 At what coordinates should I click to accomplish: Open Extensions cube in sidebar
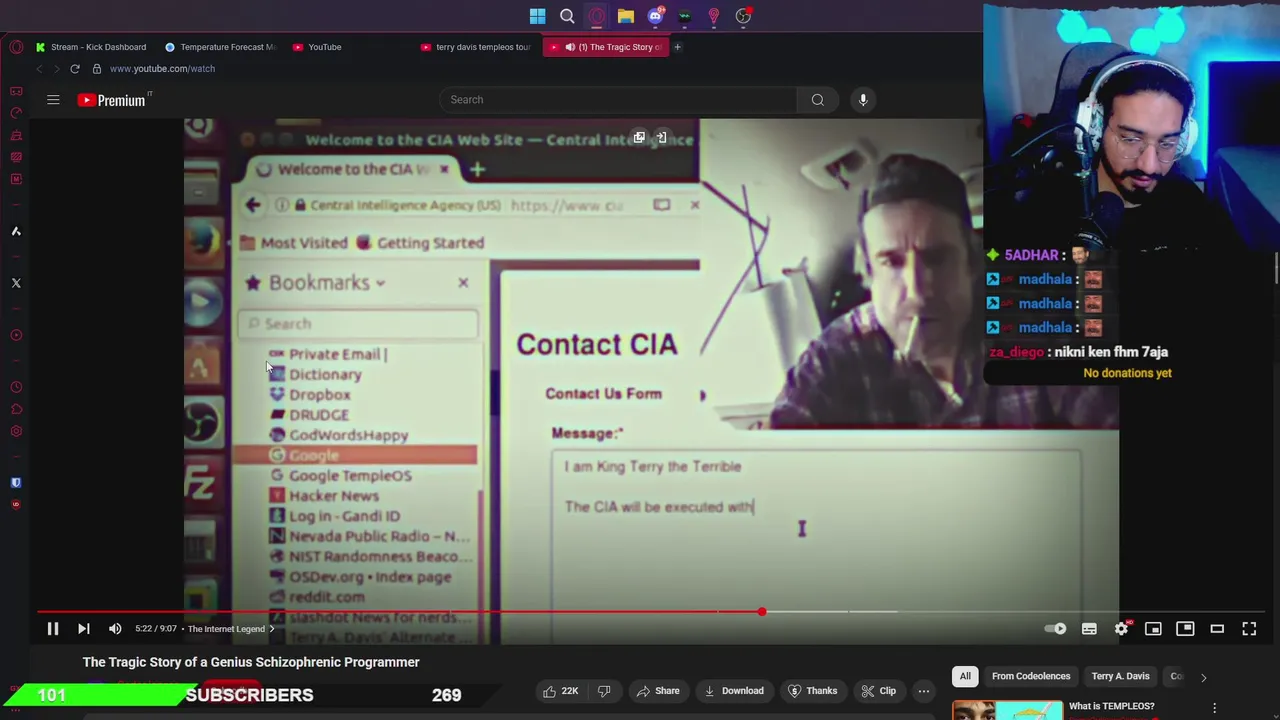point(16,409)
